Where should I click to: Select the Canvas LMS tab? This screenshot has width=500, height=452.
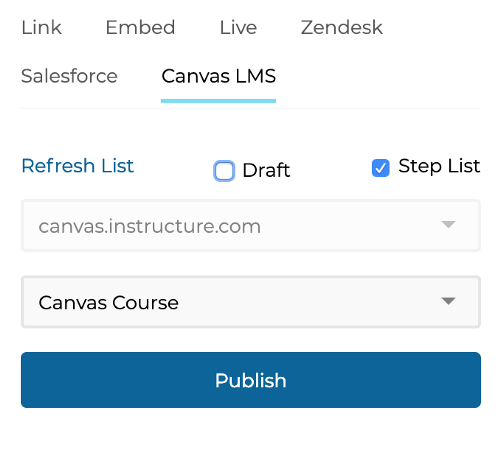tap(219, 76)
